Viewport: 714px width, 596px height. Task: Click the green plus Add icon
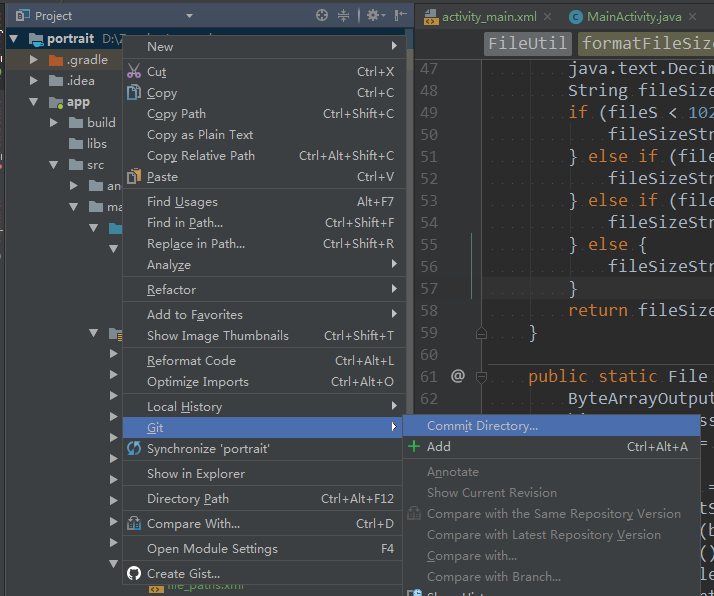click(414, 447)
